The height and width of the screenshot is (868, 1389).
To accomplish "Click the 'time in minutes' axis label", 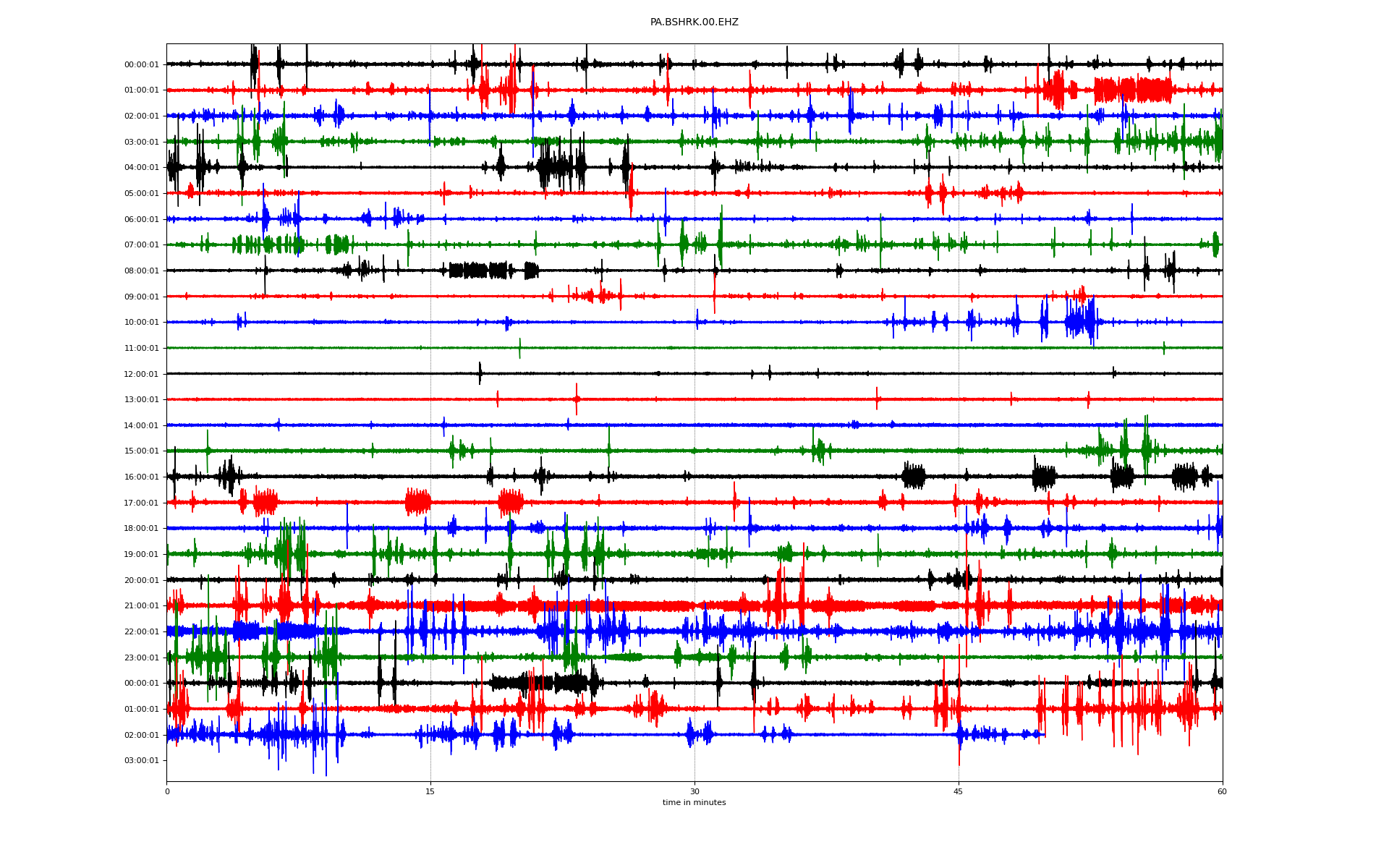I will [694, 802].
